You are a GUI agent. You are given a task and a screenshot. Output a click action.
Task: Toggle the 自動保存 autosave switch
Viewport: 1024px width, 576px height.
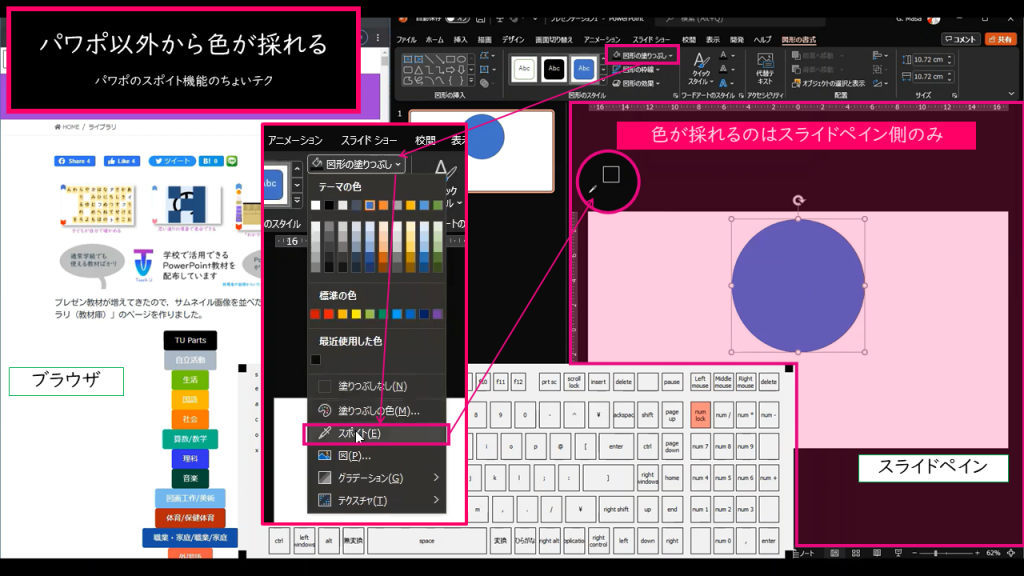(459, 18)
